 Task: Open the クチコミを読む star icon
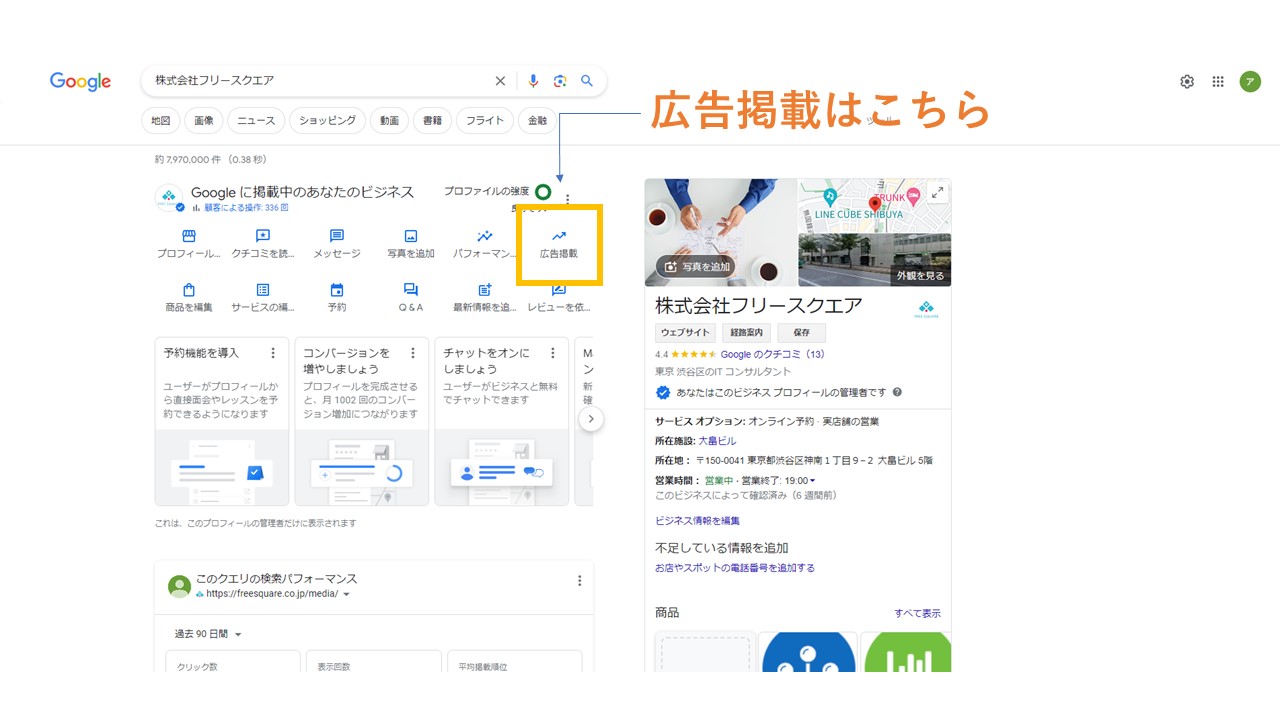(263, 236)
